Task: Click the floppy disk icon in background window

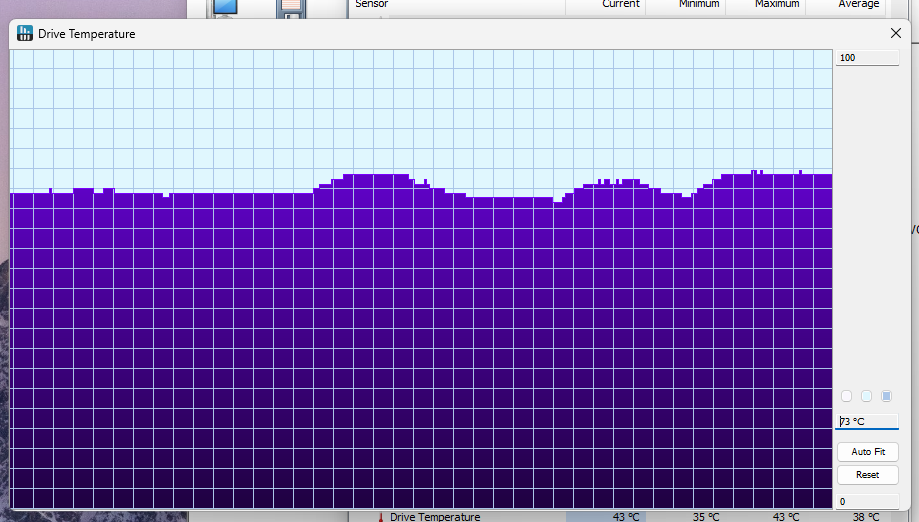Action: click(x=291, y=7)
